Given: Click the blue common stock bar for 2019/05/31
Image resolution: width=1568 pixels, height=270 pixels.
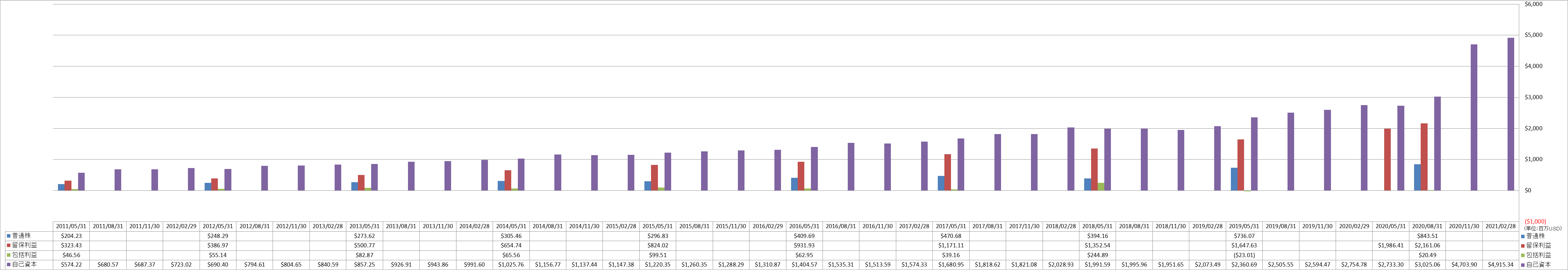Looking at the screenshot, I should (1234, 179).
